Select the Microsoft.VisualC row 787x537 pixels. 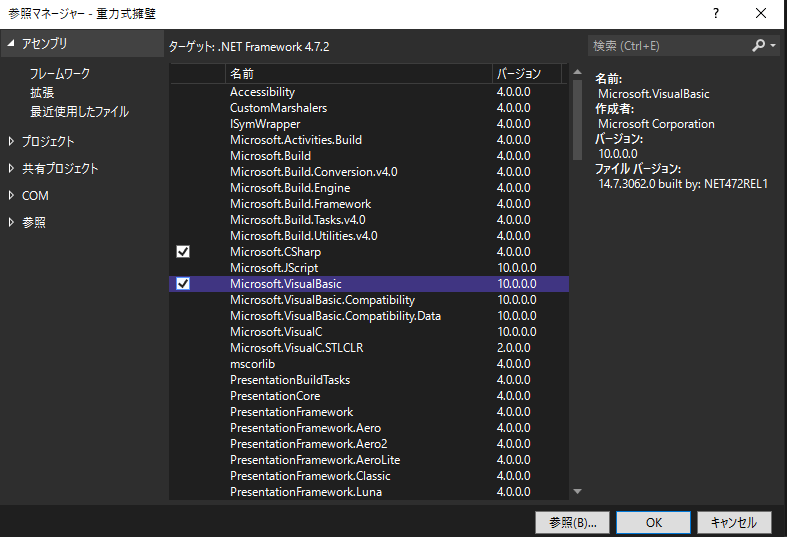(x=369, y=332)
